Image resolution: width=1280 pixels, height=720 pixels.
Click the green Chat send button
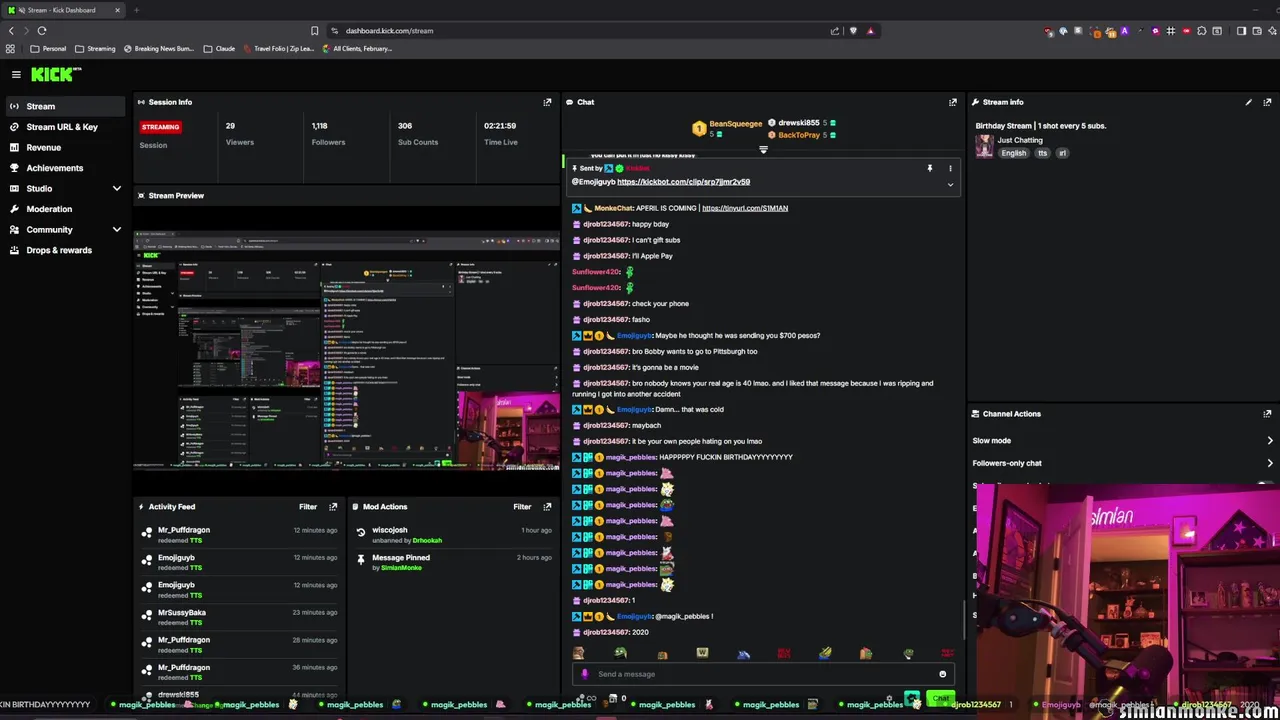[940, 698]
